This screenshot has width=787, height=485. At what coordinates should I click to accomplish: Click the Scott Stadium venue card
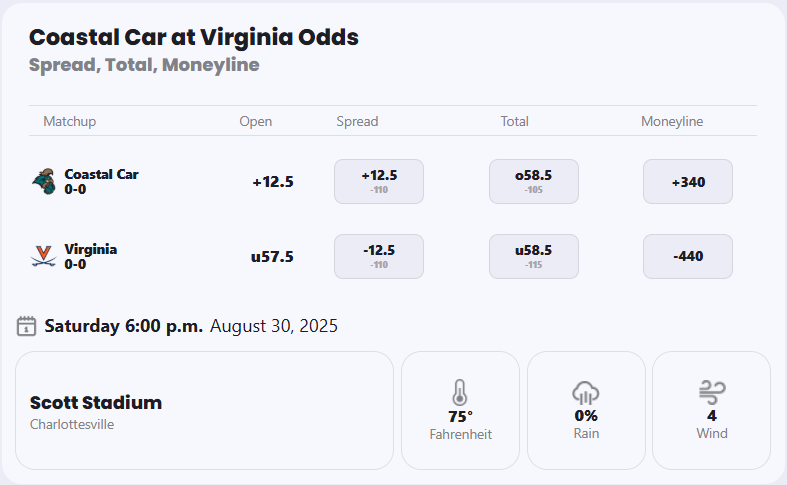204,410
